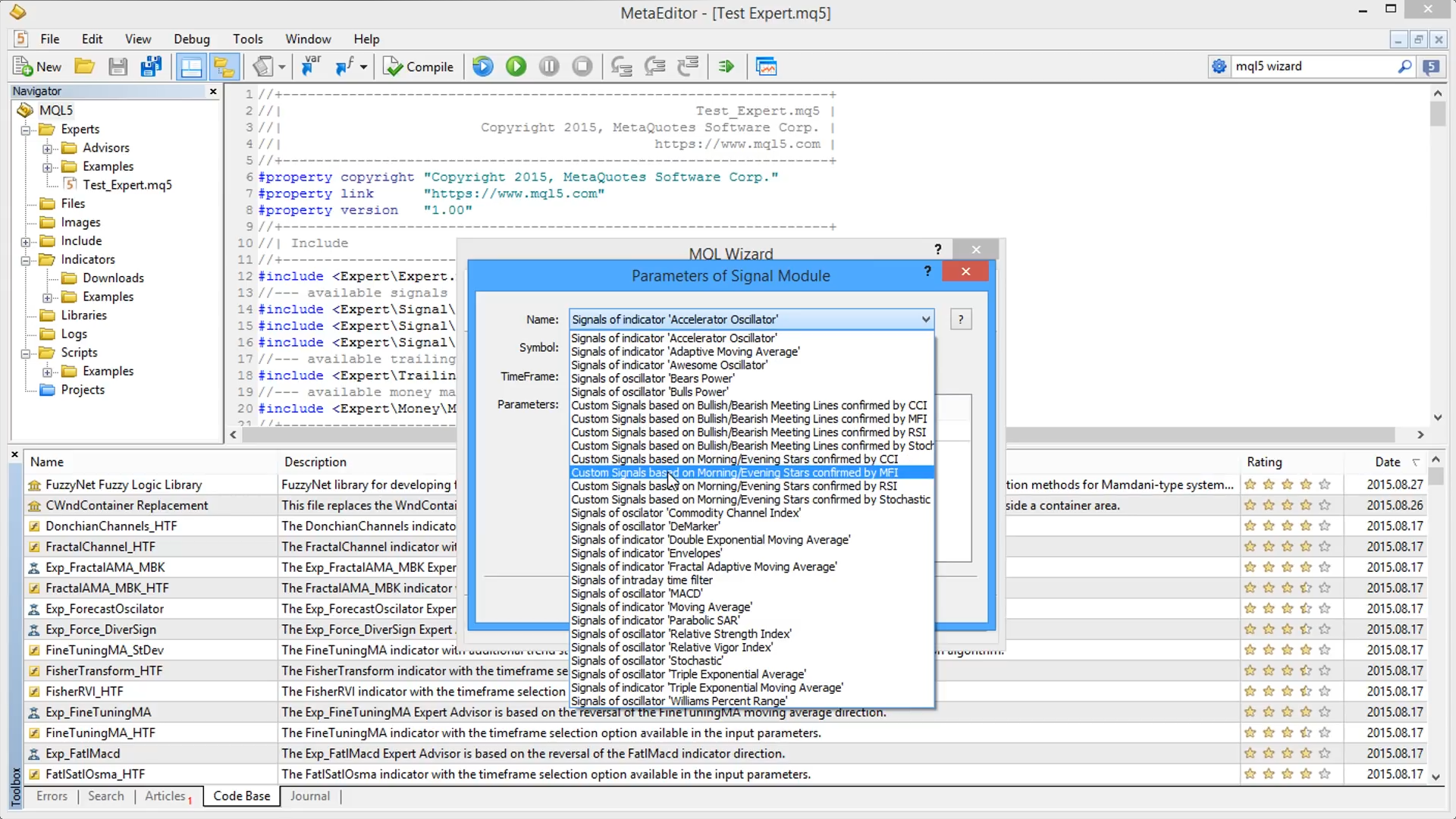This screenshot has width=1456, height=819.
Task: Click the magnifier search icon
Action: pyautogui.click(x=1404, y=67)
